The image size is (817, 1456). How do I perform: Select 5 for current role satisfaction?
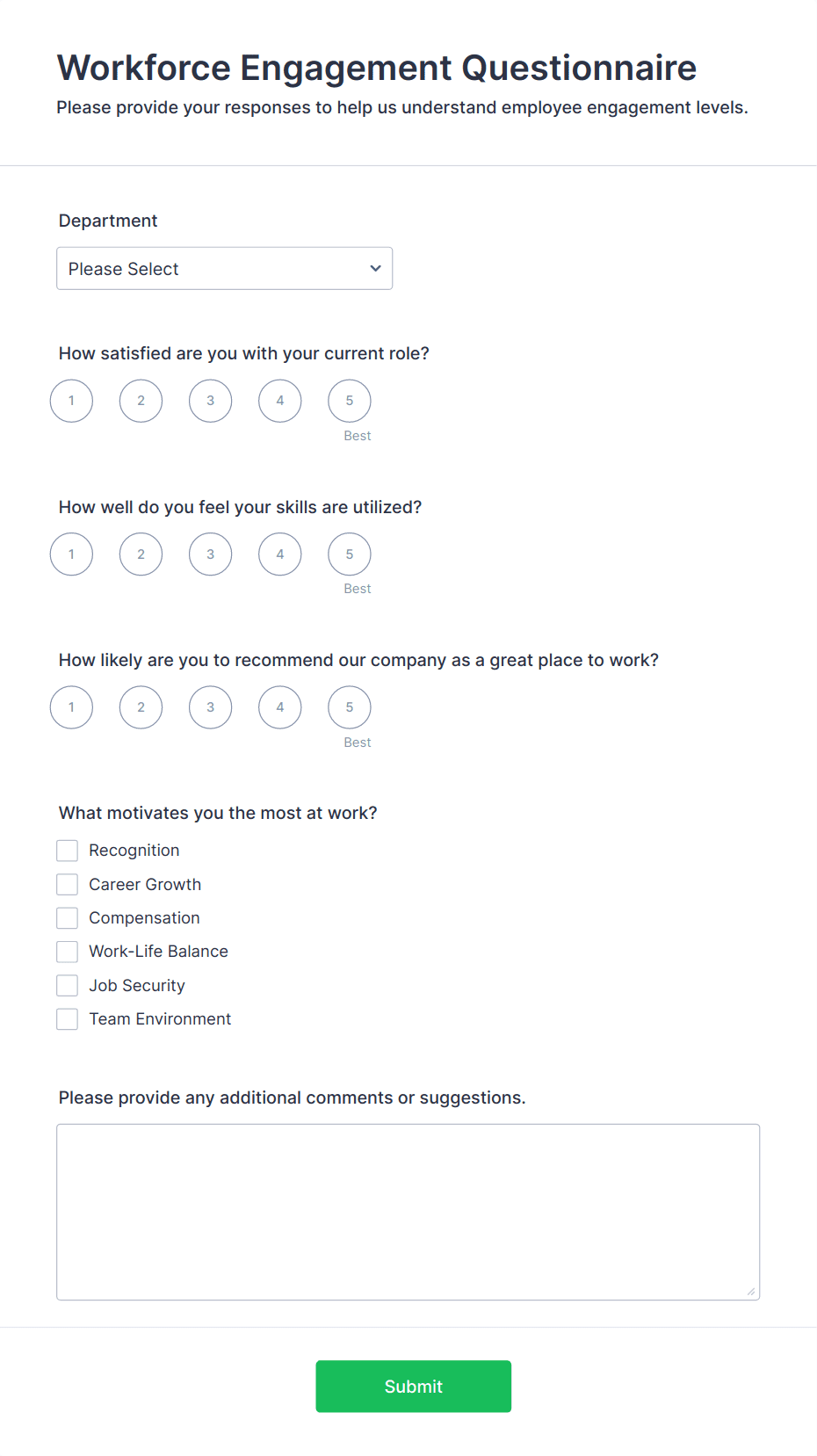tap(349, 401)
